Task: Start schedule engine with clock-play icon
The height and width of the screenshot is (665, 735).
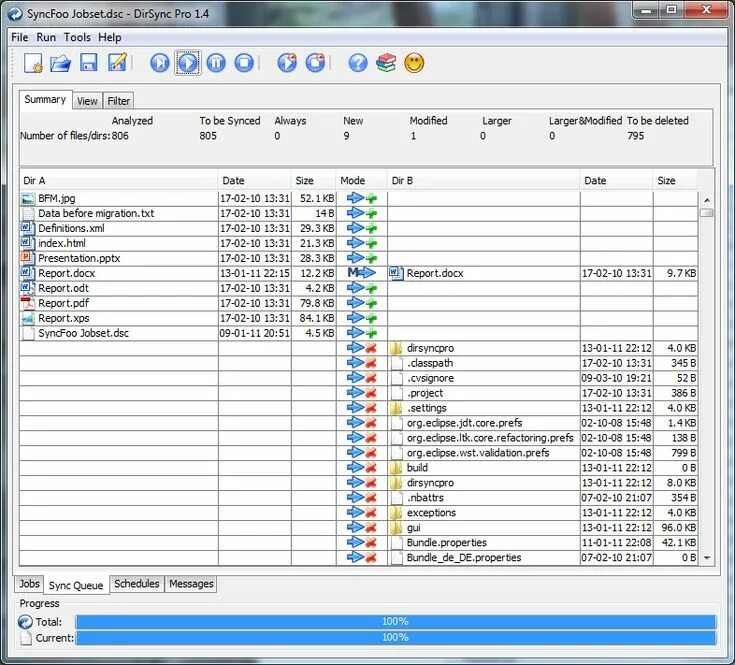Action: pos(287,63)
